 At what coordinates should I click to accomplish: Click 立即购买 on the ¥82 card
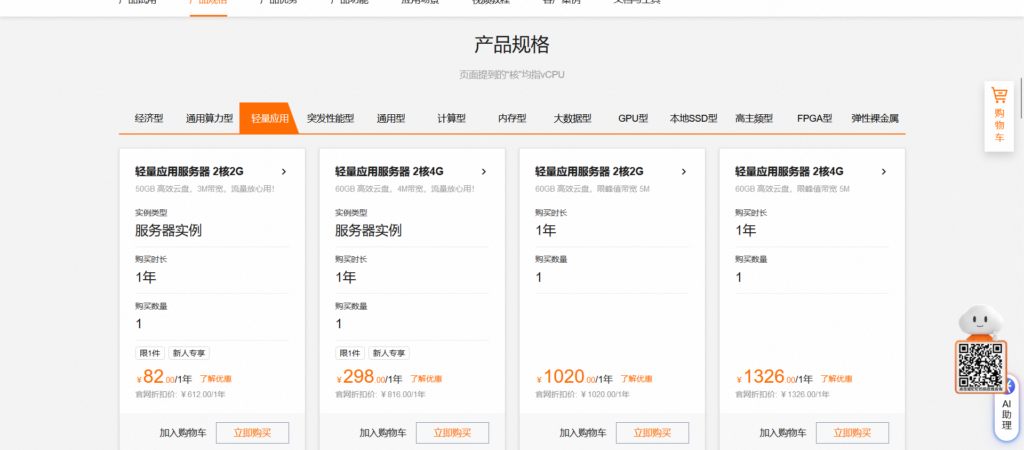point(252,433)
